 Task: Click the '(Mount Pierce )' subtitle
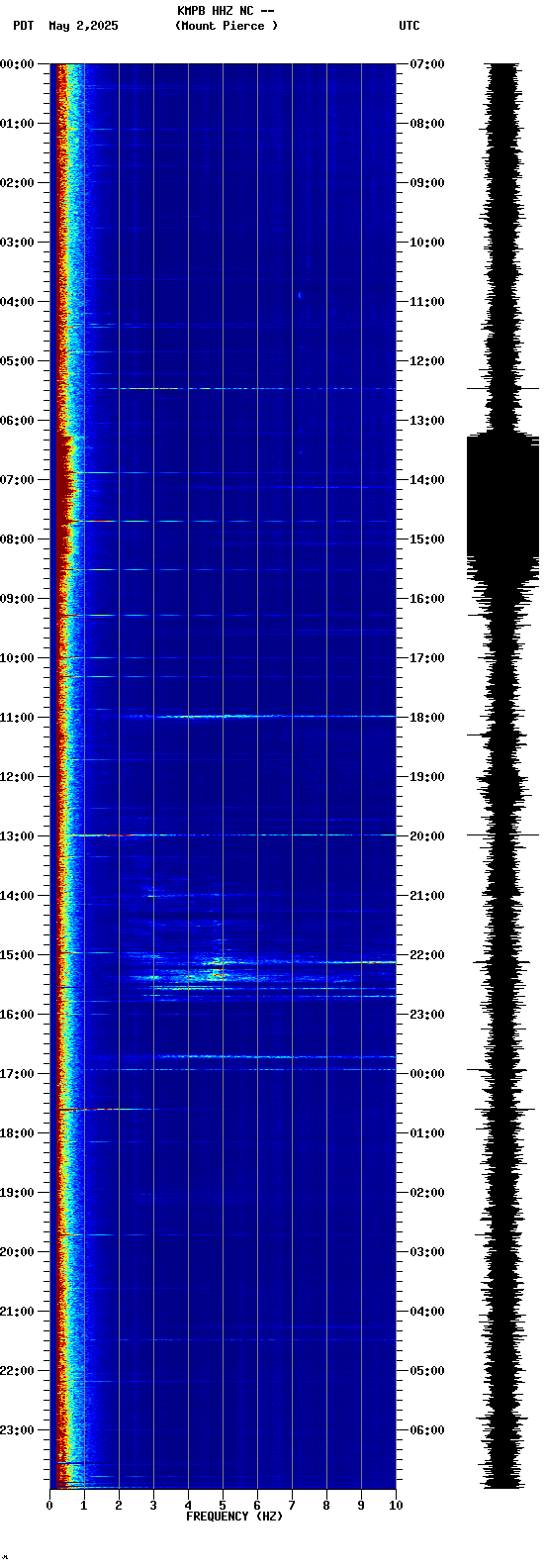click(x=227, y=26)
